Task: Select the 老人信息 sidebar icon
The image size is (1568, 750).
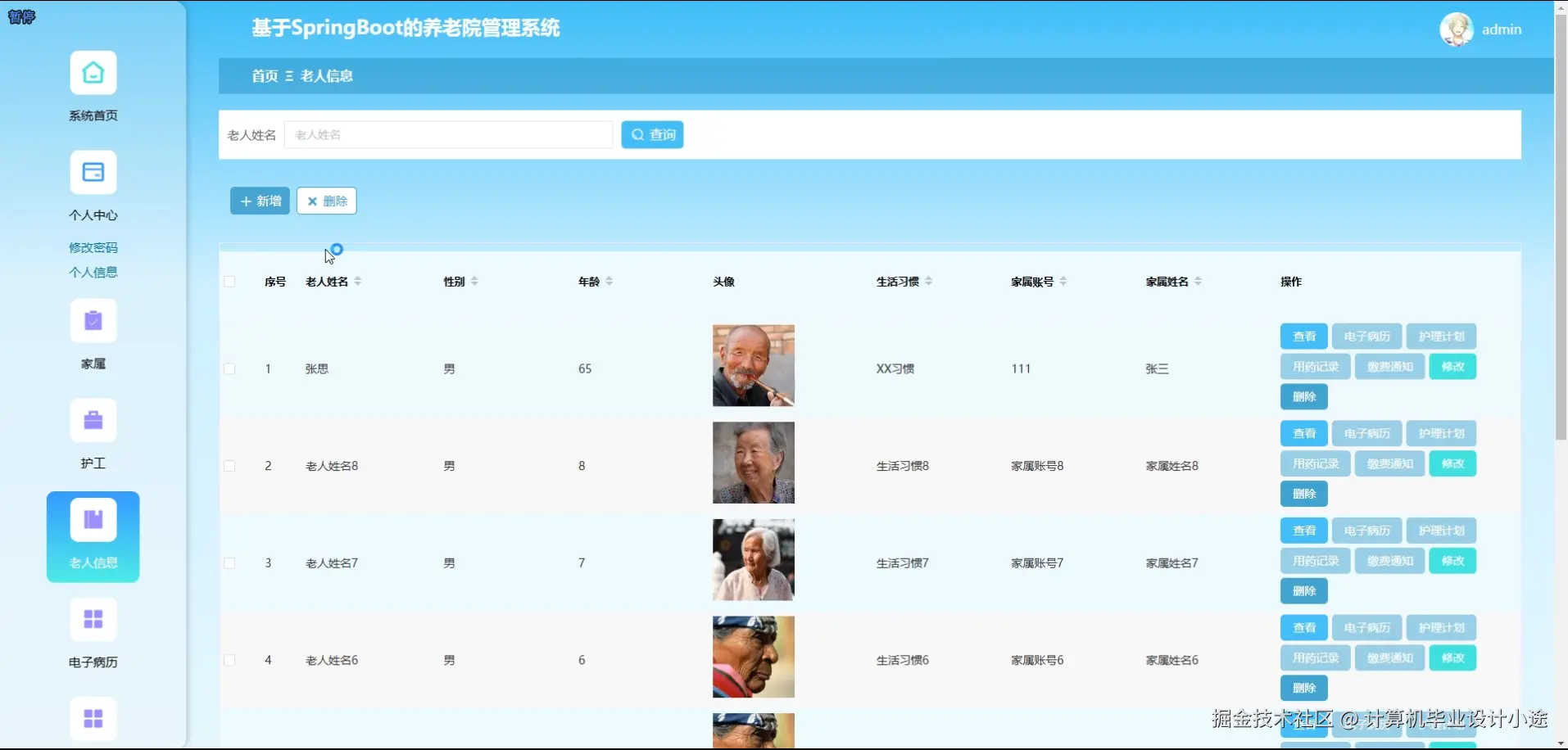Action: coord(93,520)
